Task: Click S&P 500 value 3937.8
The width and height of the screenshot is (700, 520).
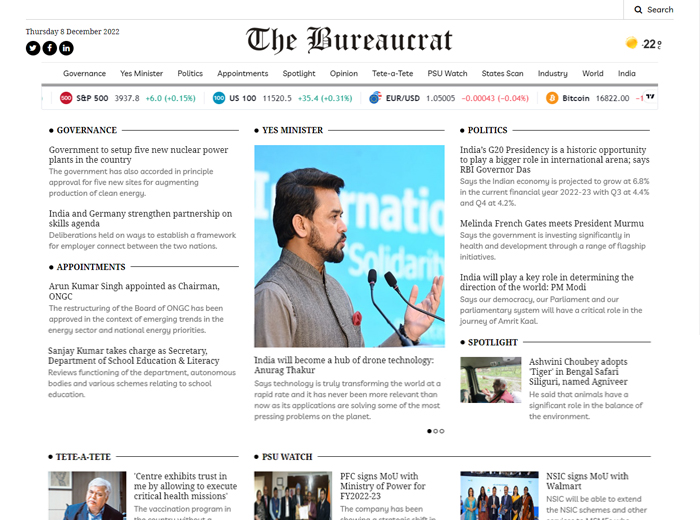Action: tap(127, 98)
